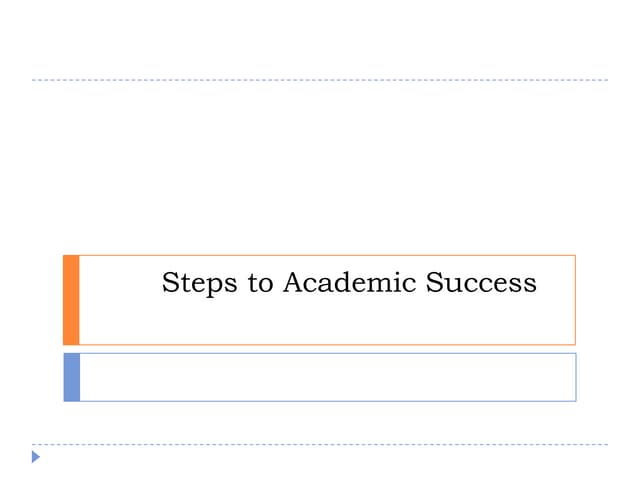Click the letter "S" starting "Success"

coord(434,283)
